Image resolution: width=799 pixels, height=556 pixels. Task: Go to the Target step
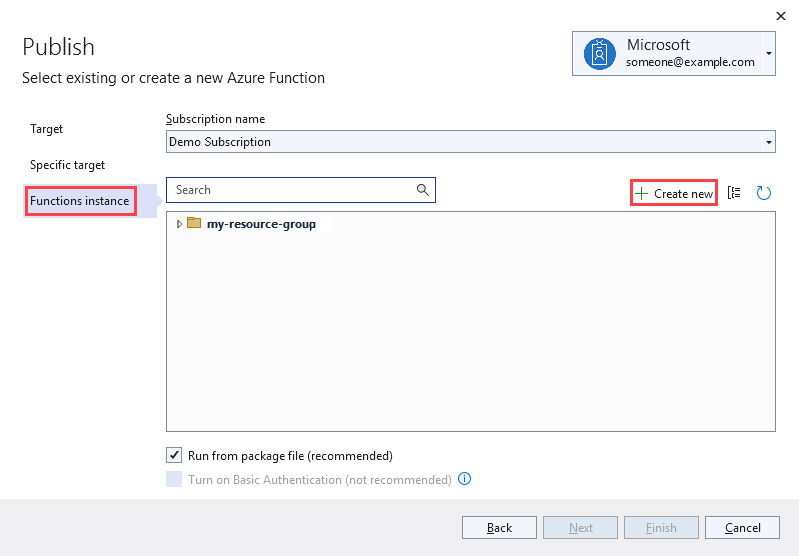[46, 129]
